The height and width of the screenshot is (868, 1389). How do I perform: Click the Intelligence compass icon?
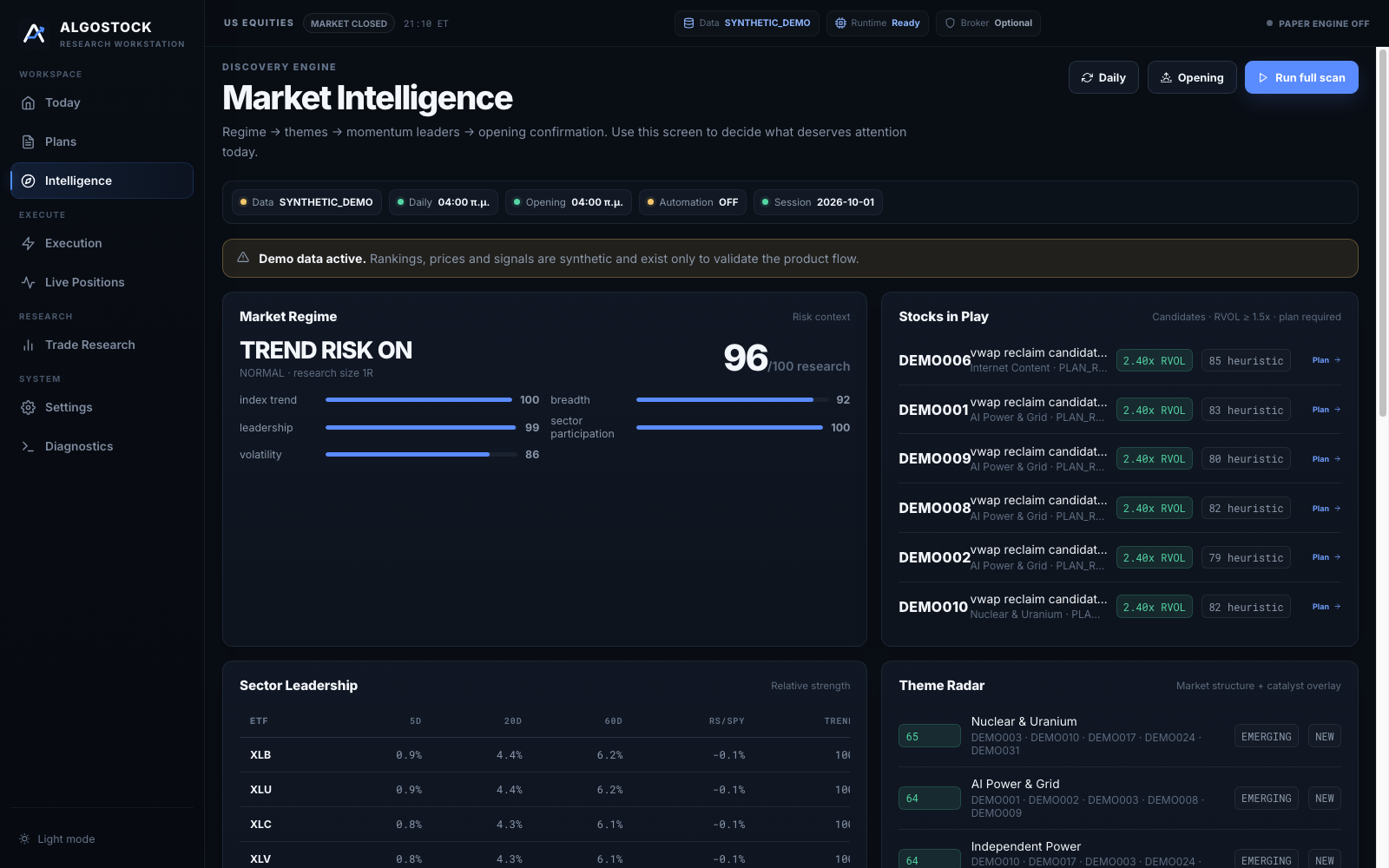tap(28, 181)
